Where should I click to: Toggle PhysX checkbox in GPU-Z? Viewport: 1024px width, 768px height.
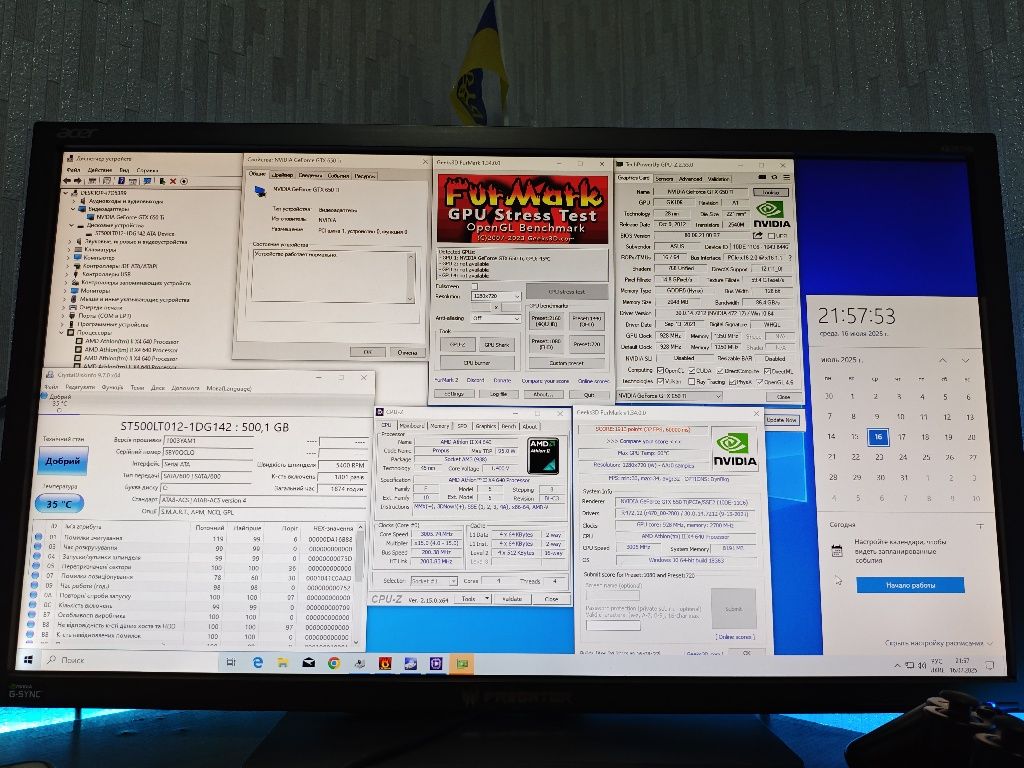(732, 381)
